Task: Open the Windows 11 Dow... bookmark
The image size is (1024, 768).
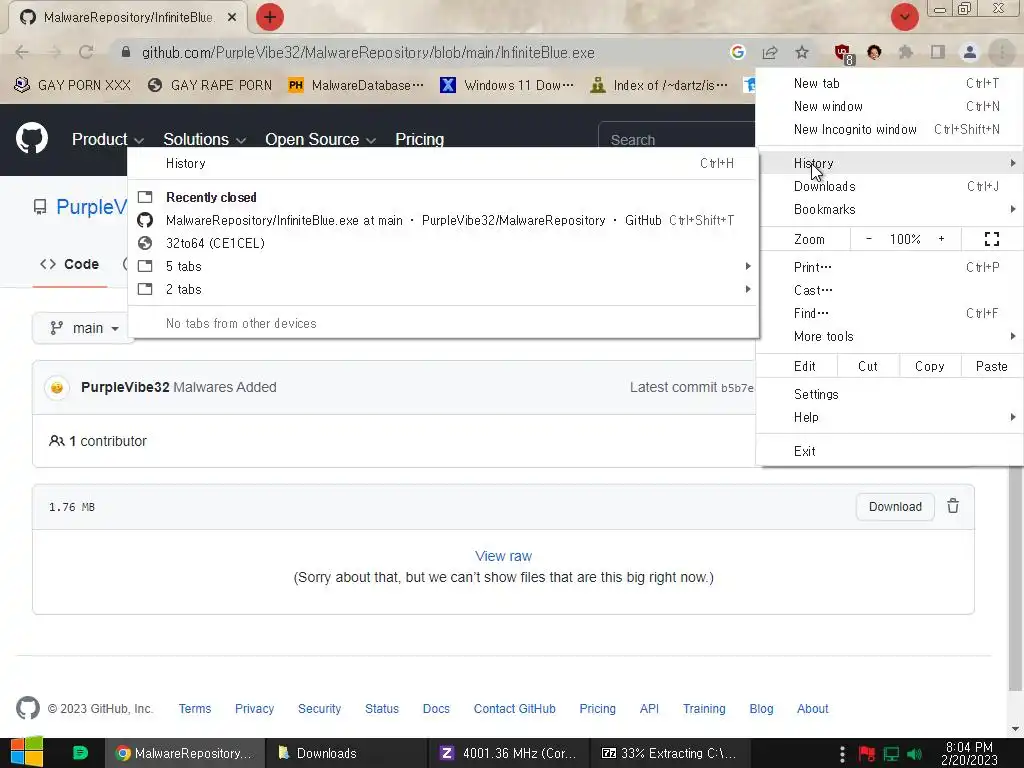Action: tap(507, 85)
